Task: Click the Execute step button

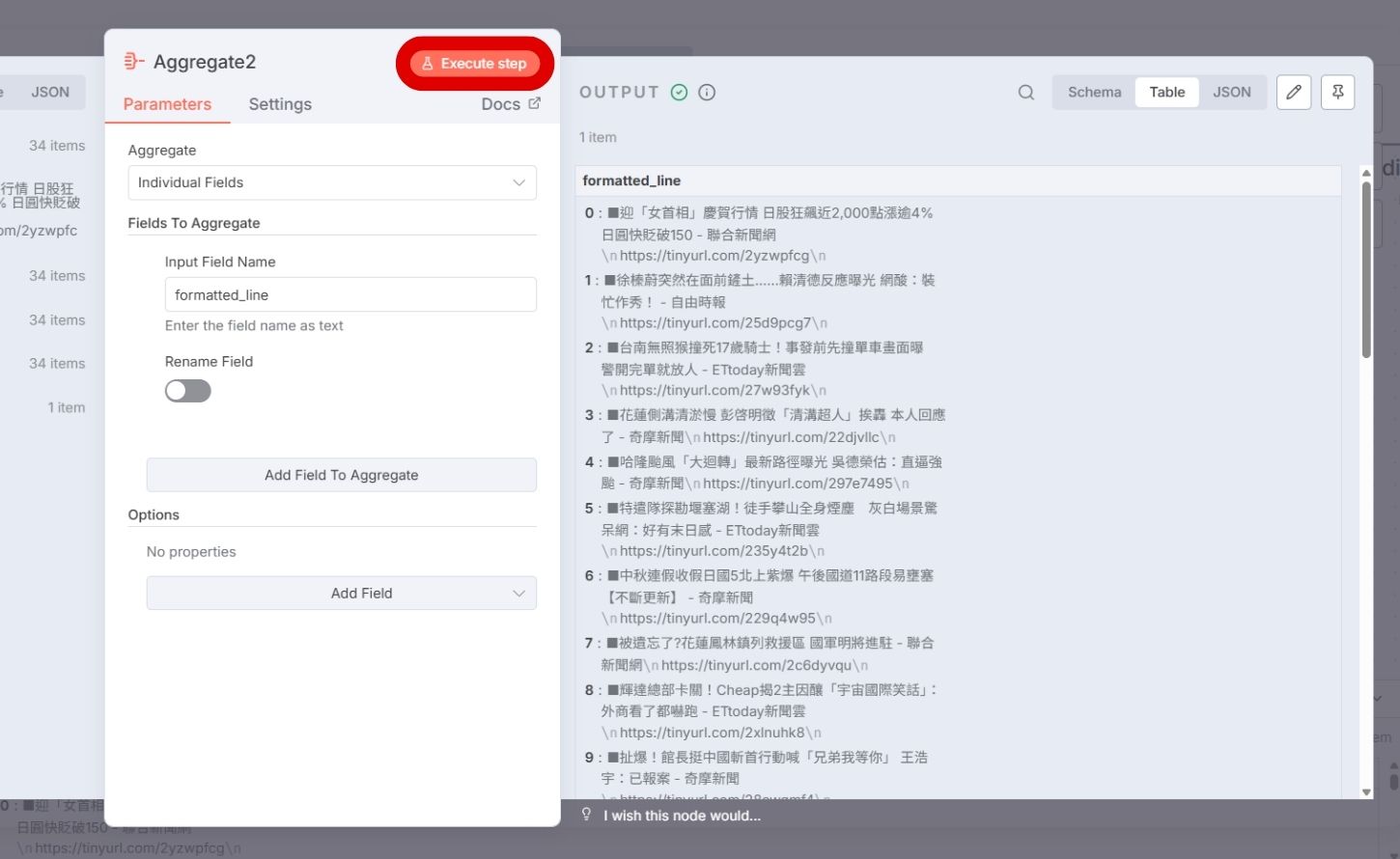Action: (475, 63)
